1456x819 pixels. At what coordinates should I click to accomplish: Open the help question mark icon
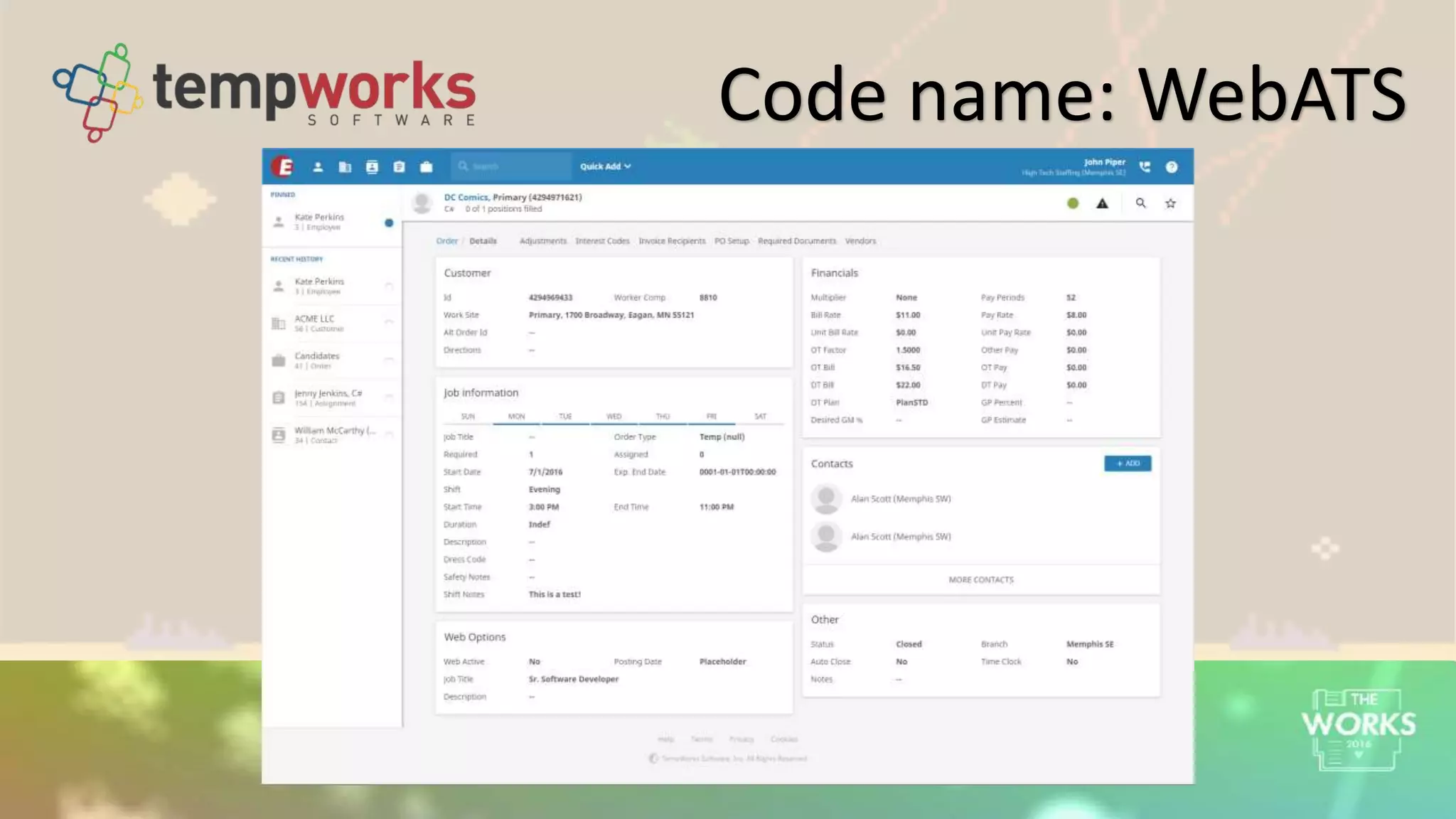1172,166
